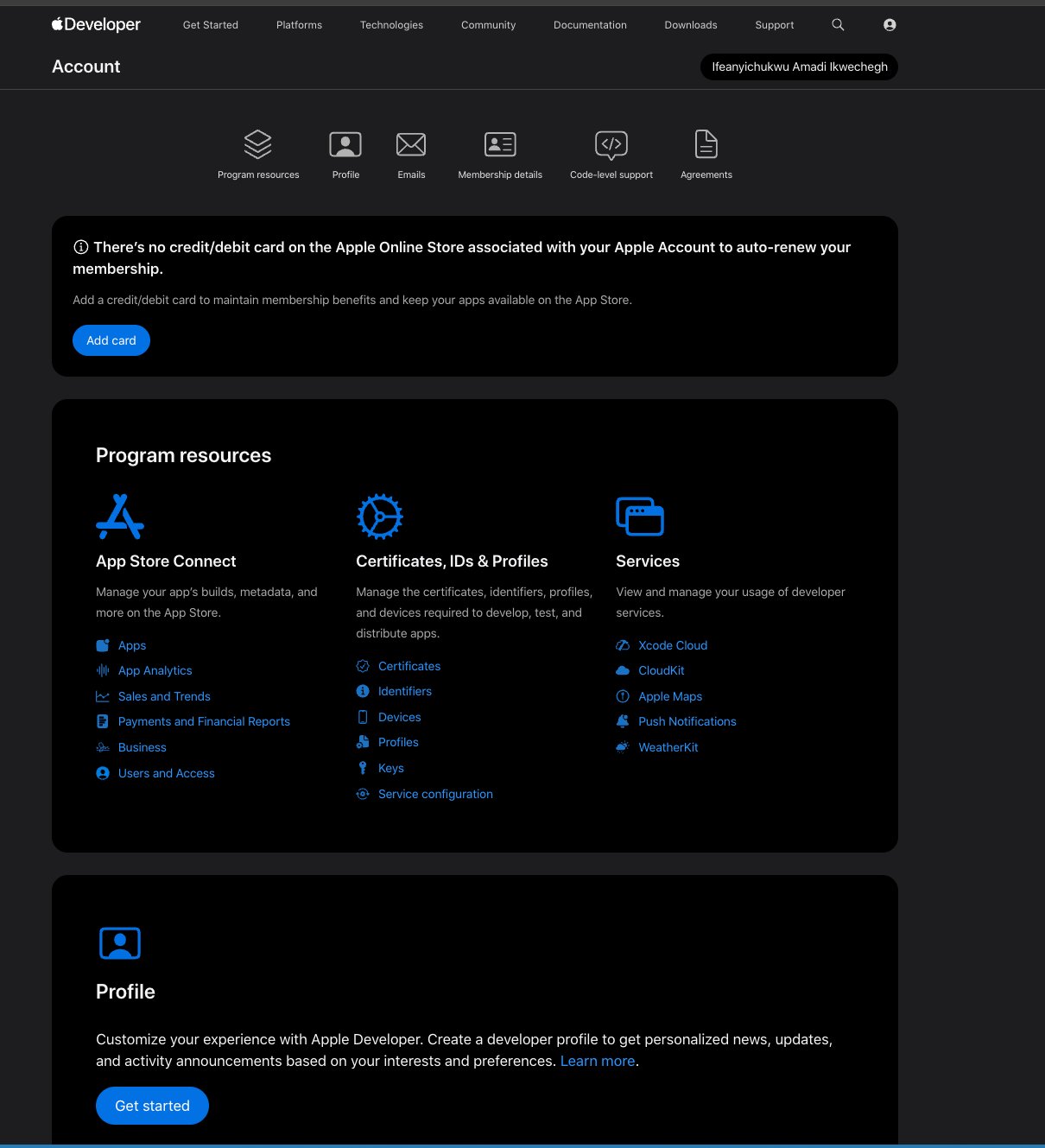Open the Apple Maps link
The height and width of the screenshot is (1148, 1045).
[670, 696]
